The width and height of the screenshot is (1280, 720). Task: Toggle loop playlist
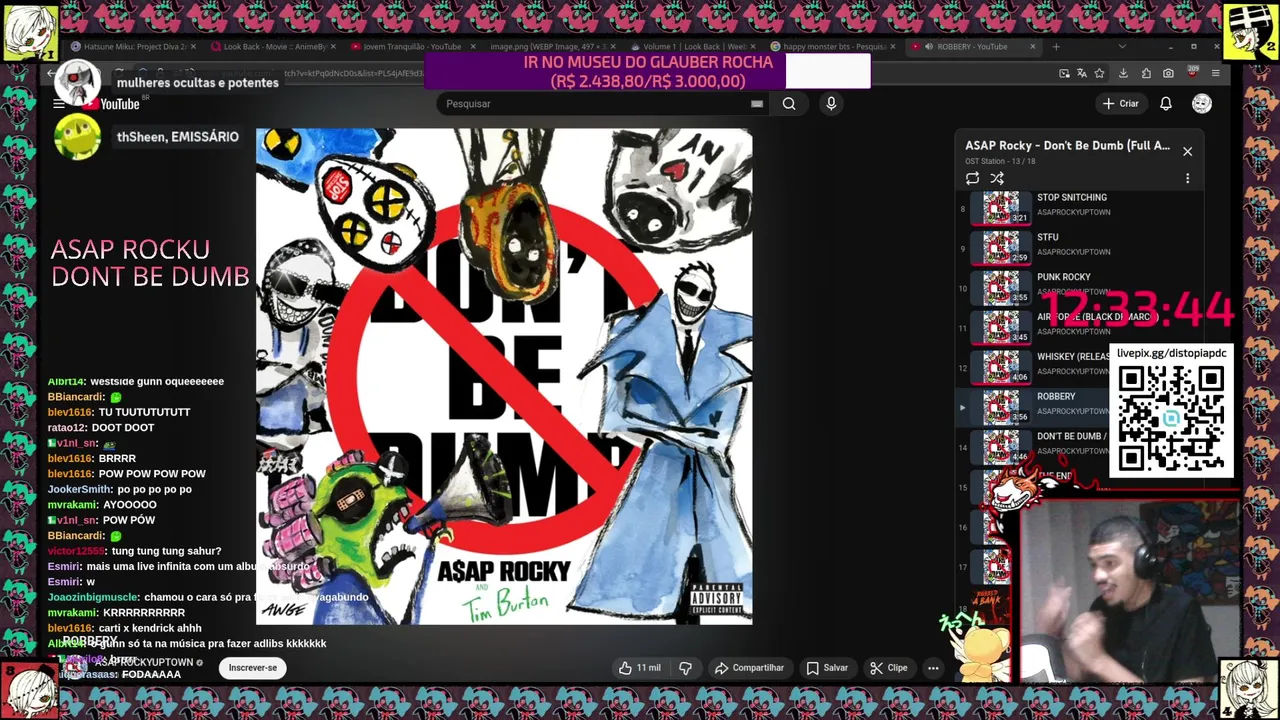(x=972, y=178)
